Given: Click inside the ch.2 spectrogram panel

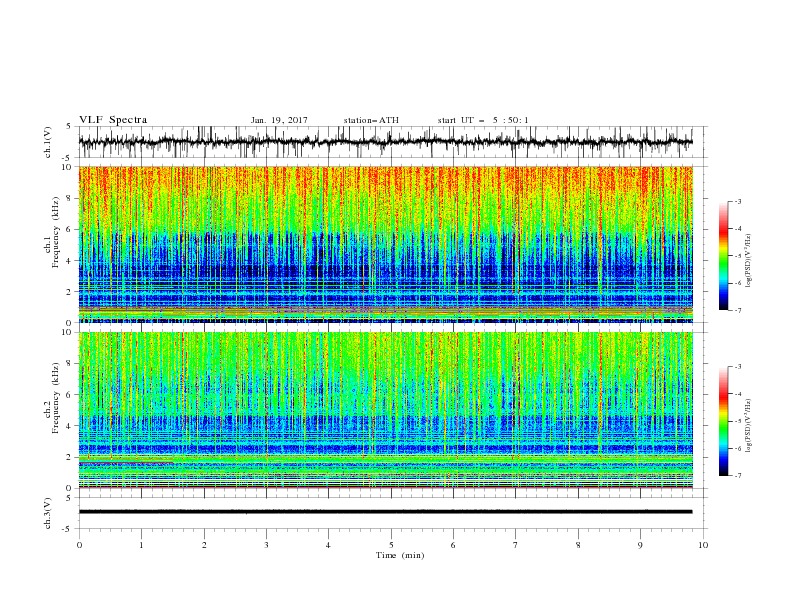Looking at the screenshot, I should (385, 410).
